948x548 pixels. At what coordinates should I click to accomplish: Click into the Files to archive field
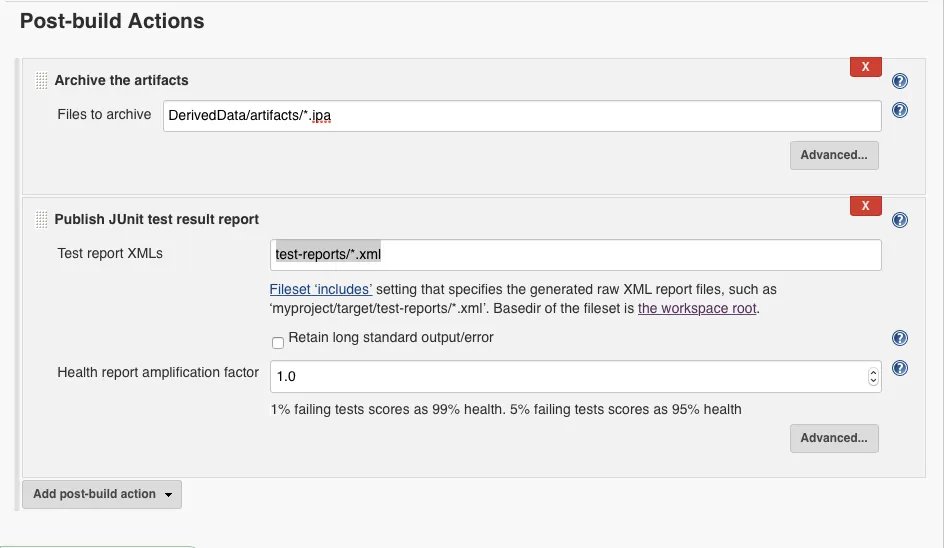coord(522,116)
